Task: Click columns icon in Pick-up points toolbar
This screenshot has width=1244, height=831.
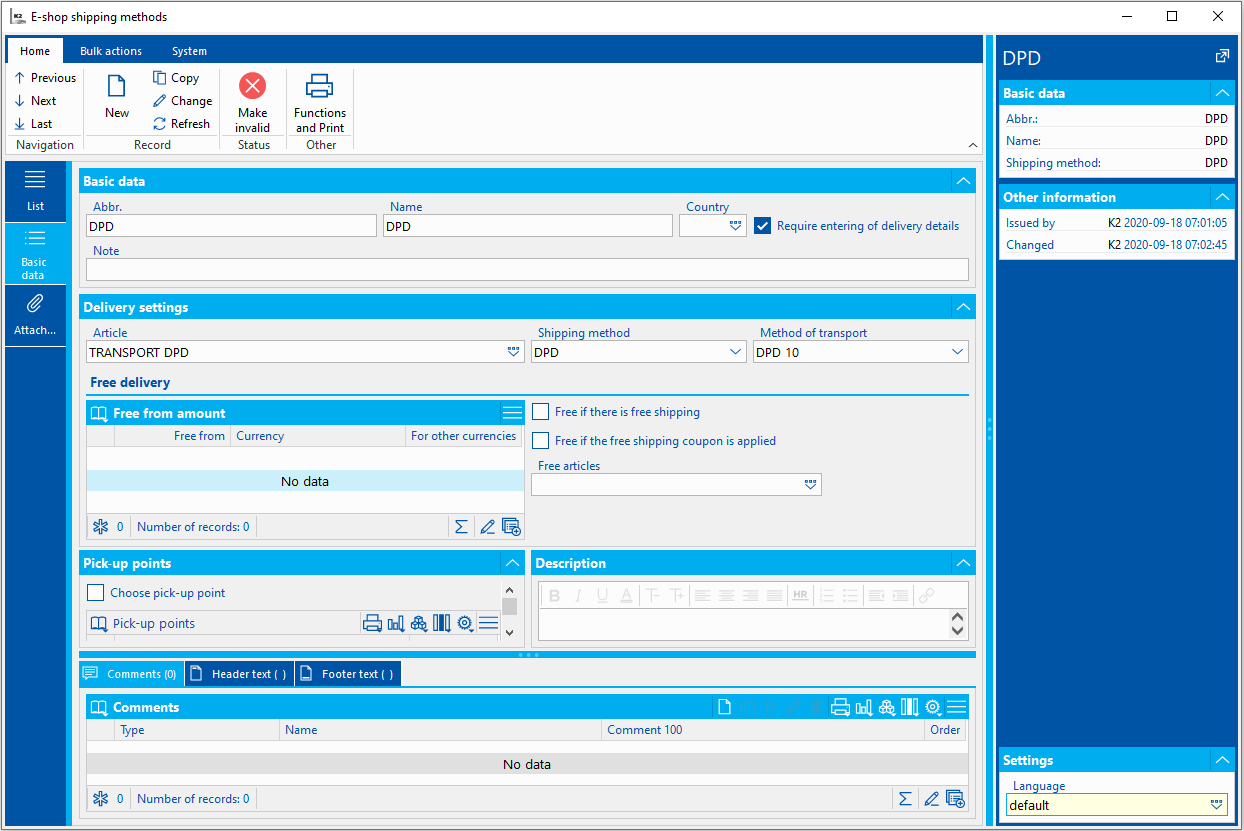Action: [x=442, y=623]
